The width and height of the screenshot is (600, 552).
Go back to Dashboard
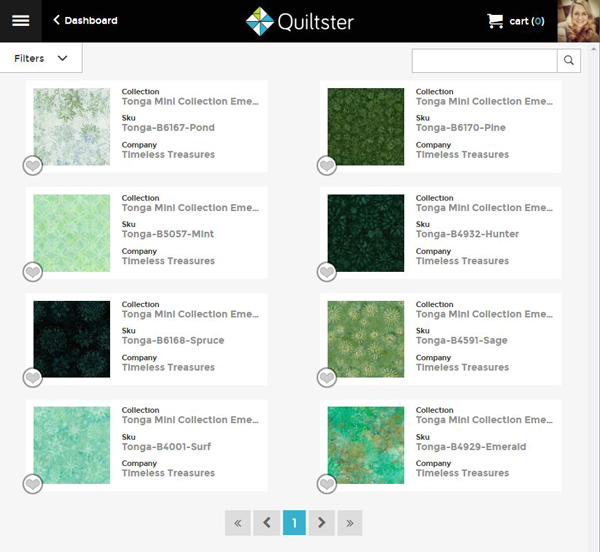pos(85,20)
